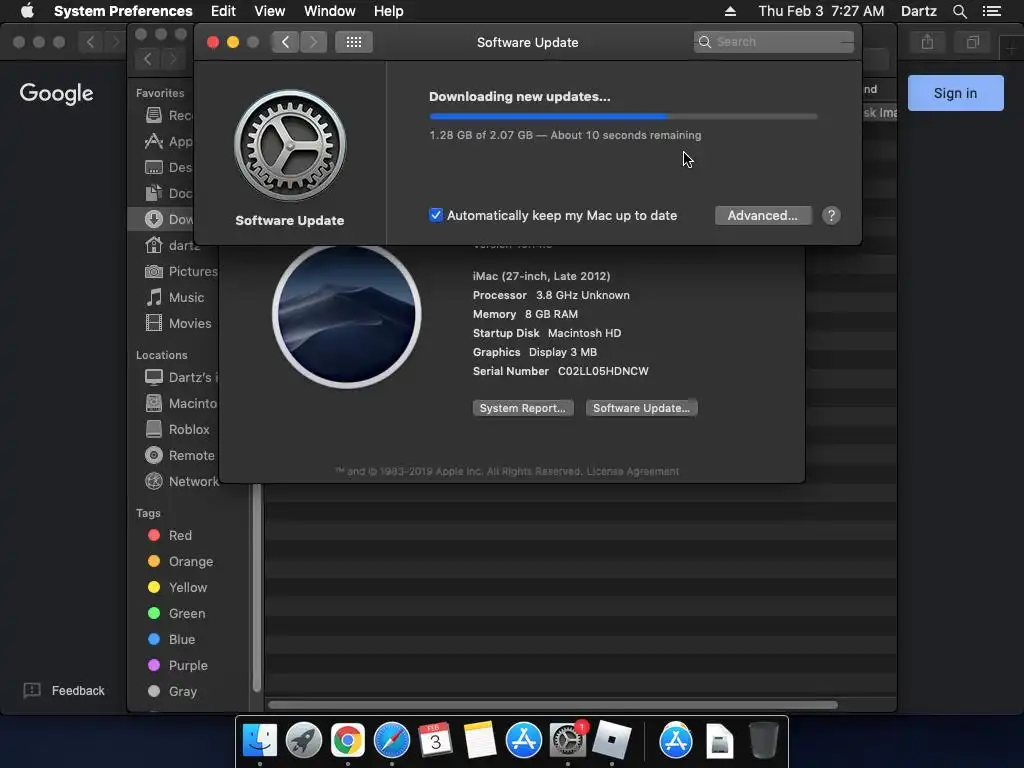Click Finder horizontal scrollbar

point(552,705)
